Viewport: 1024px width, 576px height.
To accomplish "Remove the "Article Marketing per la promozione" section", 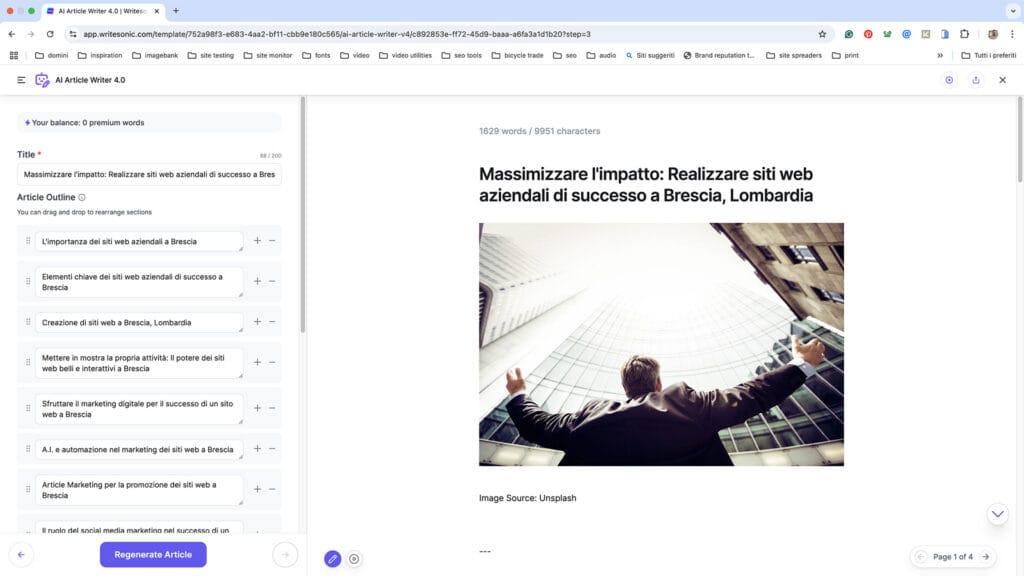I will point(272,489).
